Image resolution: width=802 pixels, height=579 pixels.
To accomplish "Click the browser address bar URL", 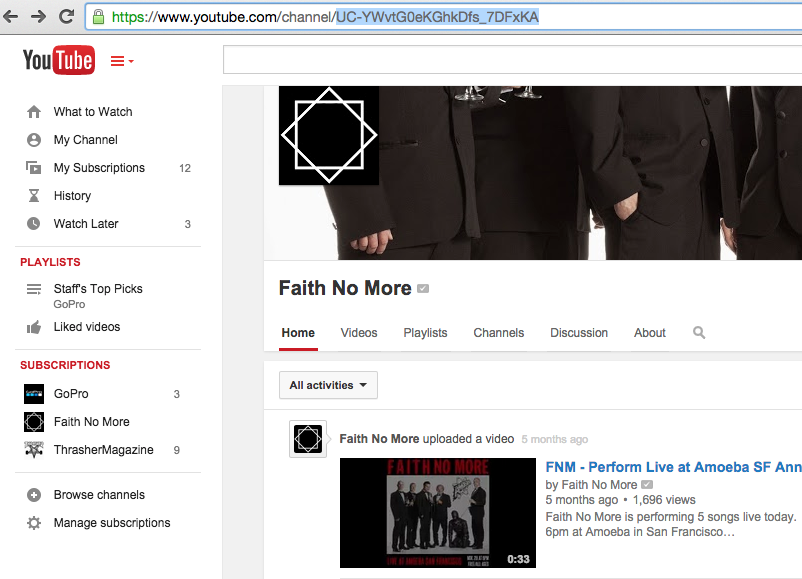I will point(325,17).
